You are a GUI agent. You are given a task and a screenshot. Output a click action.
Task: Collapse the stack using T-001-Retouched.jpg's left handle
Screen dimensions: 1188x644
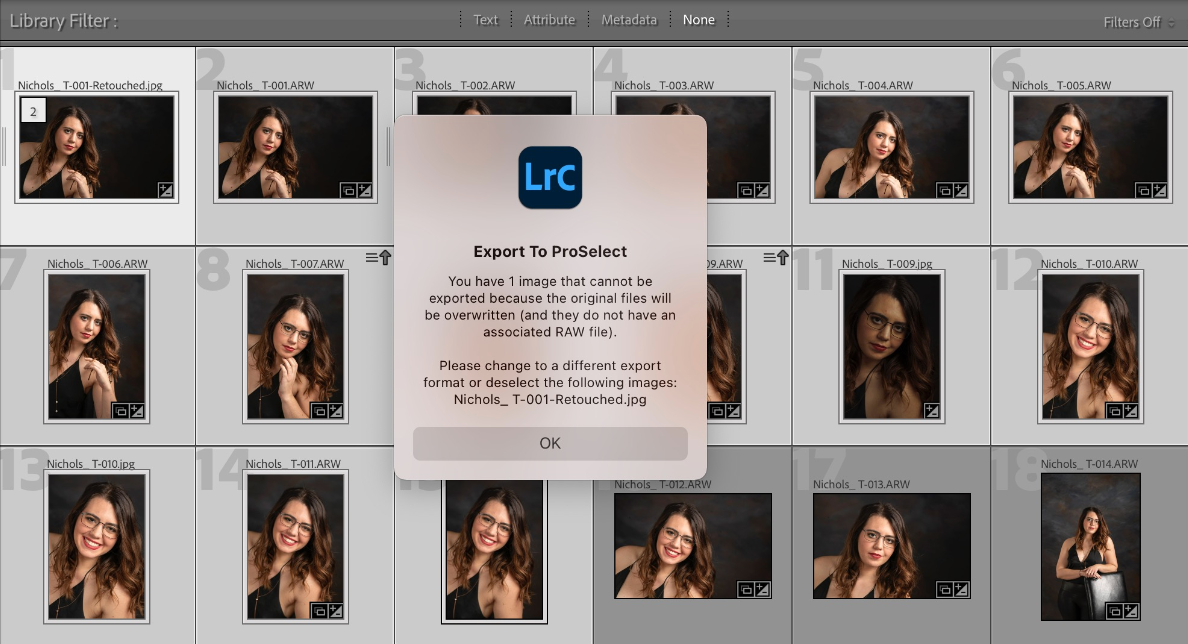pyautogui.click(x=5, y=148)
